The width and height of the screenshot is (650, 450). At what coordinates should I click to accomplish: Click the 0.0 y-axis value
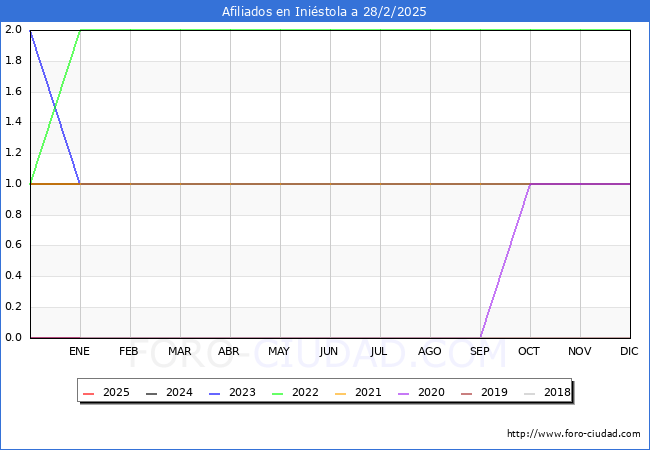13,337
